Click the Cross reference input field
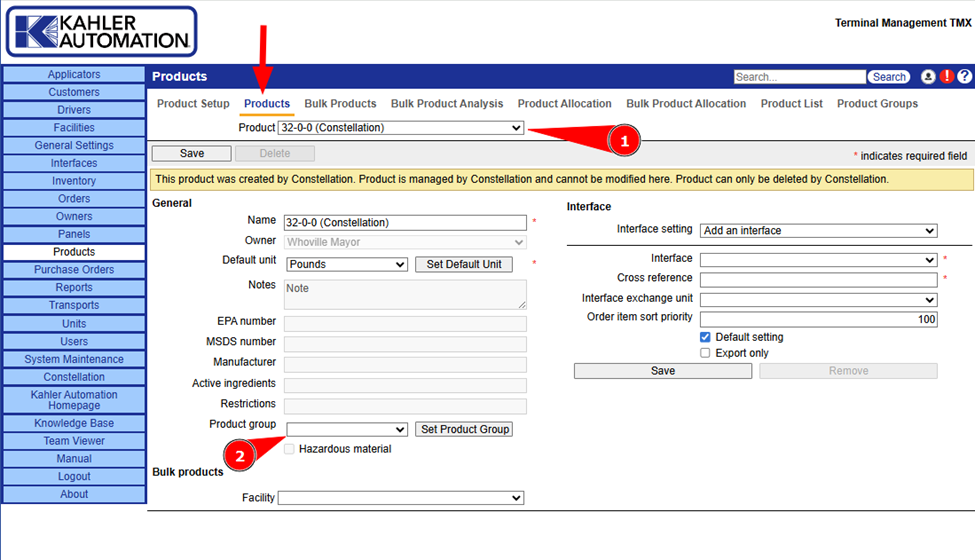975x560 pixels. tap(818, 279)
